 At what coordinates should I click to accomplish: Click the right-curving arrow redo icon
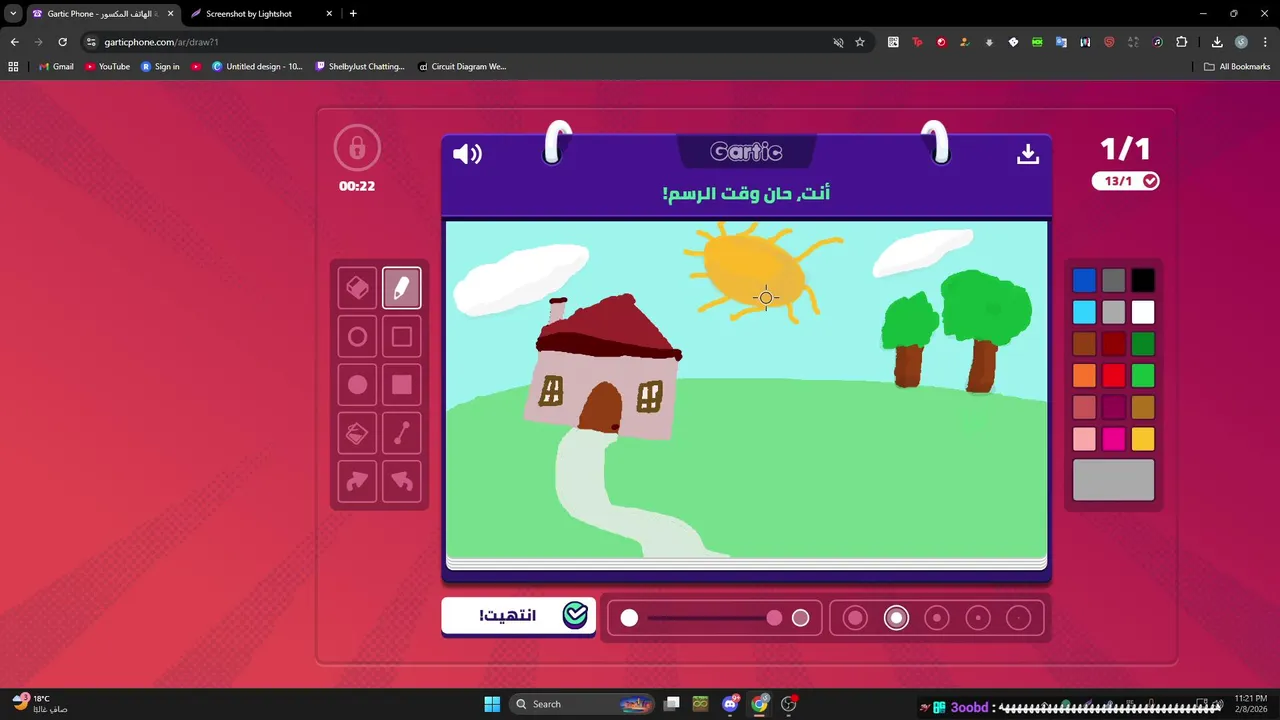pos(357,481)
